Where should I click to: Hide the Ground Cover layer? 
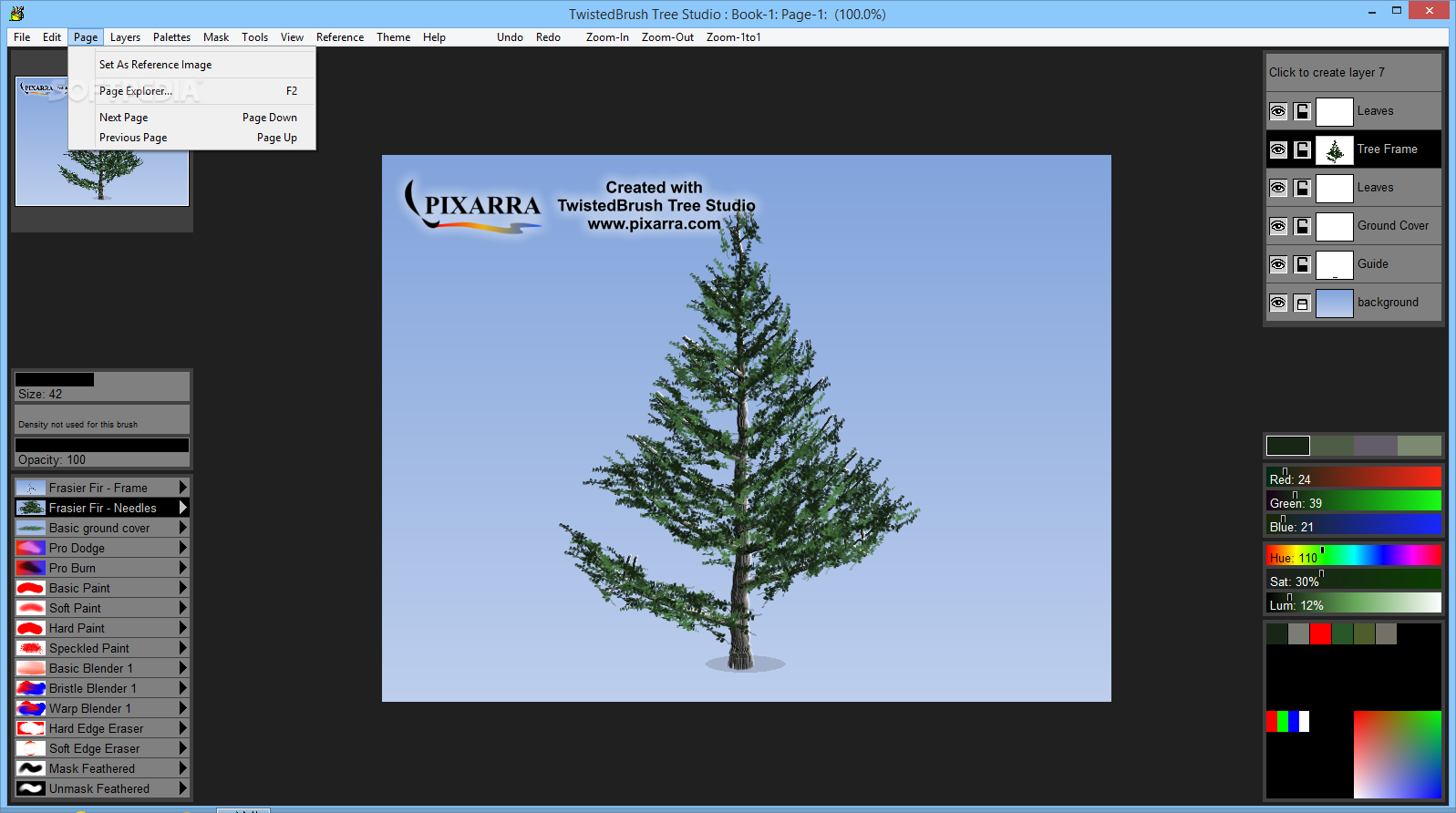1278,226
